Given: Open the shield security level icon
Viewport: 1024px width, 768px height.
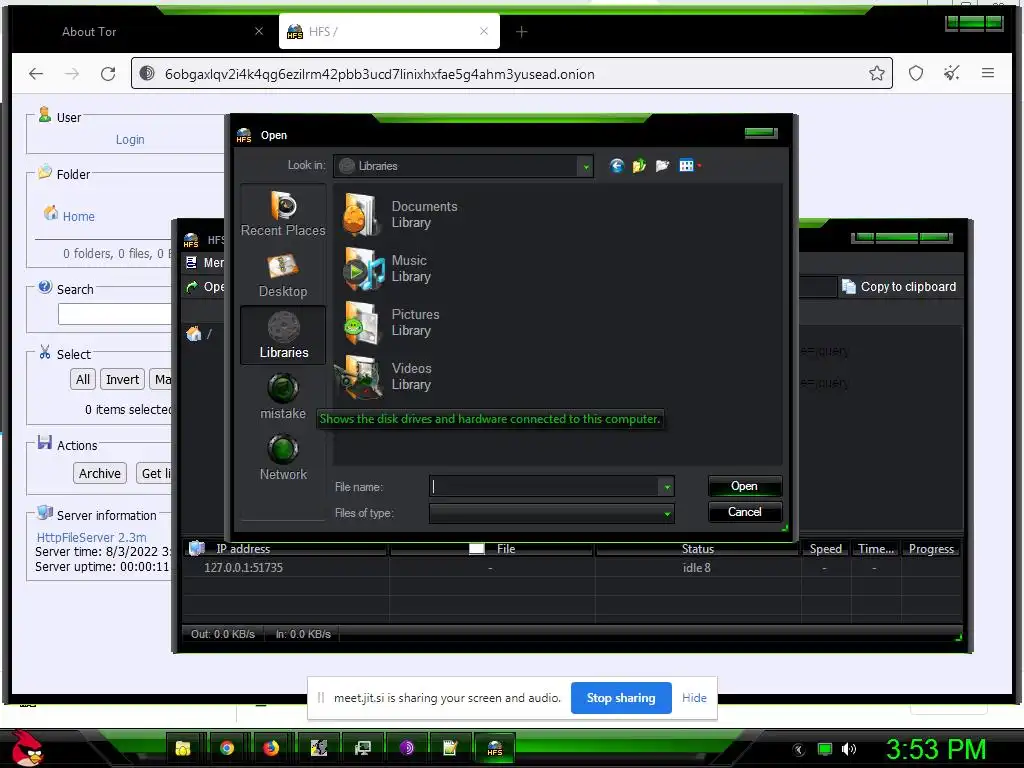Looking at the screenshot, I should coord(916,73).
